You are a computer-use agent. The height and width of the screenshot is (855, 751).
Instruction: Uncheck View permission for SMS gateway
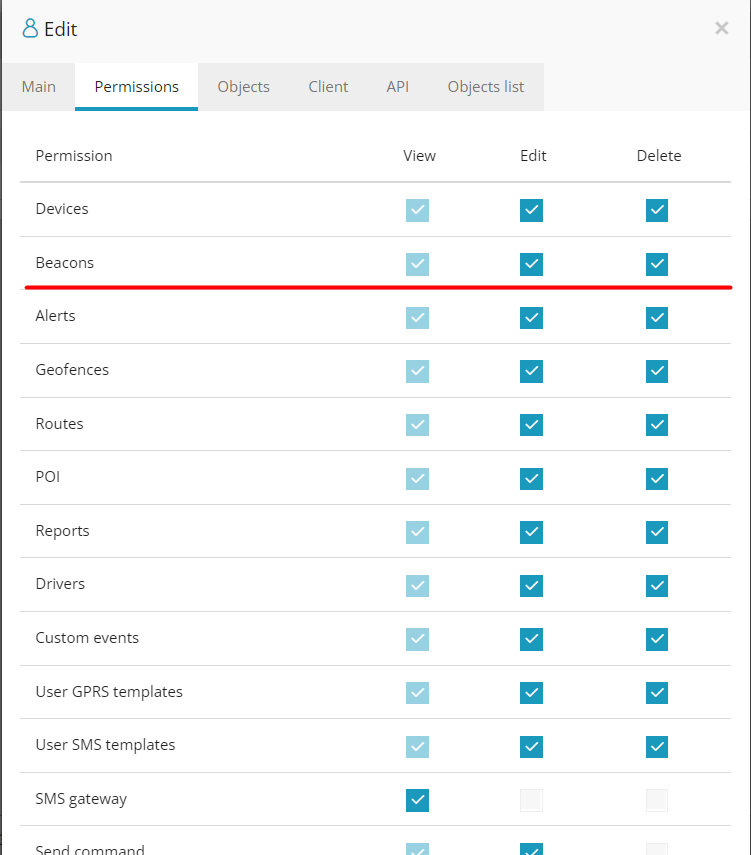(417, 800)
